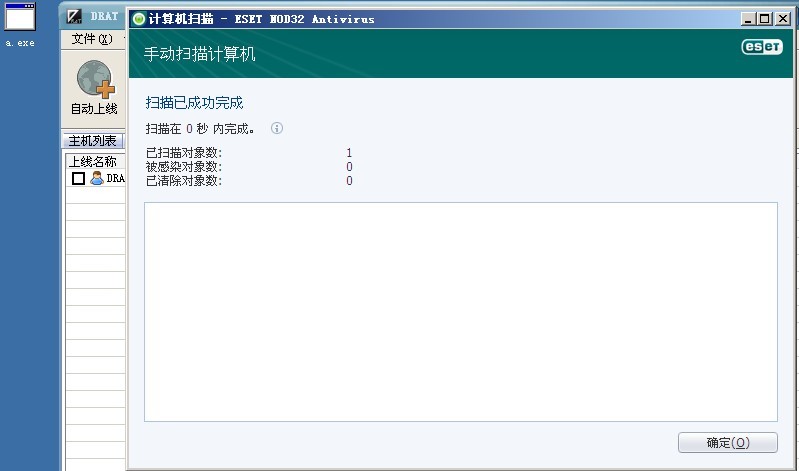The image size is (799, 471).
Task: Open the 自动上线 globe tool in DRAT
Action: [94, 87]
